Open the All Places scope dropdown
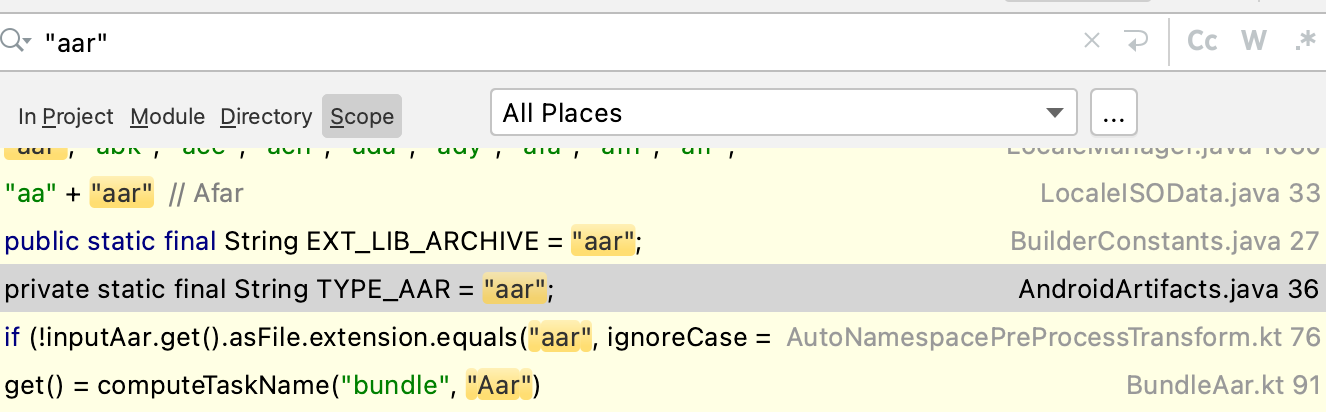 point(783,113)
